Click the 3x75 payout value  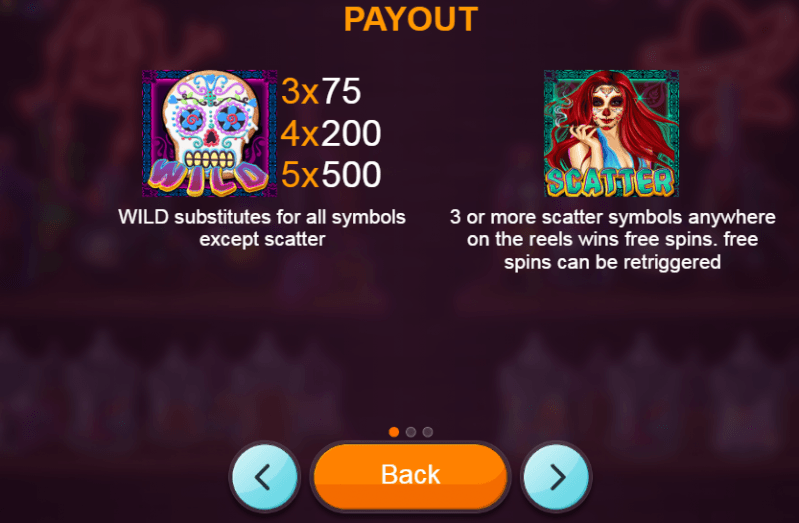pos(321,91)
